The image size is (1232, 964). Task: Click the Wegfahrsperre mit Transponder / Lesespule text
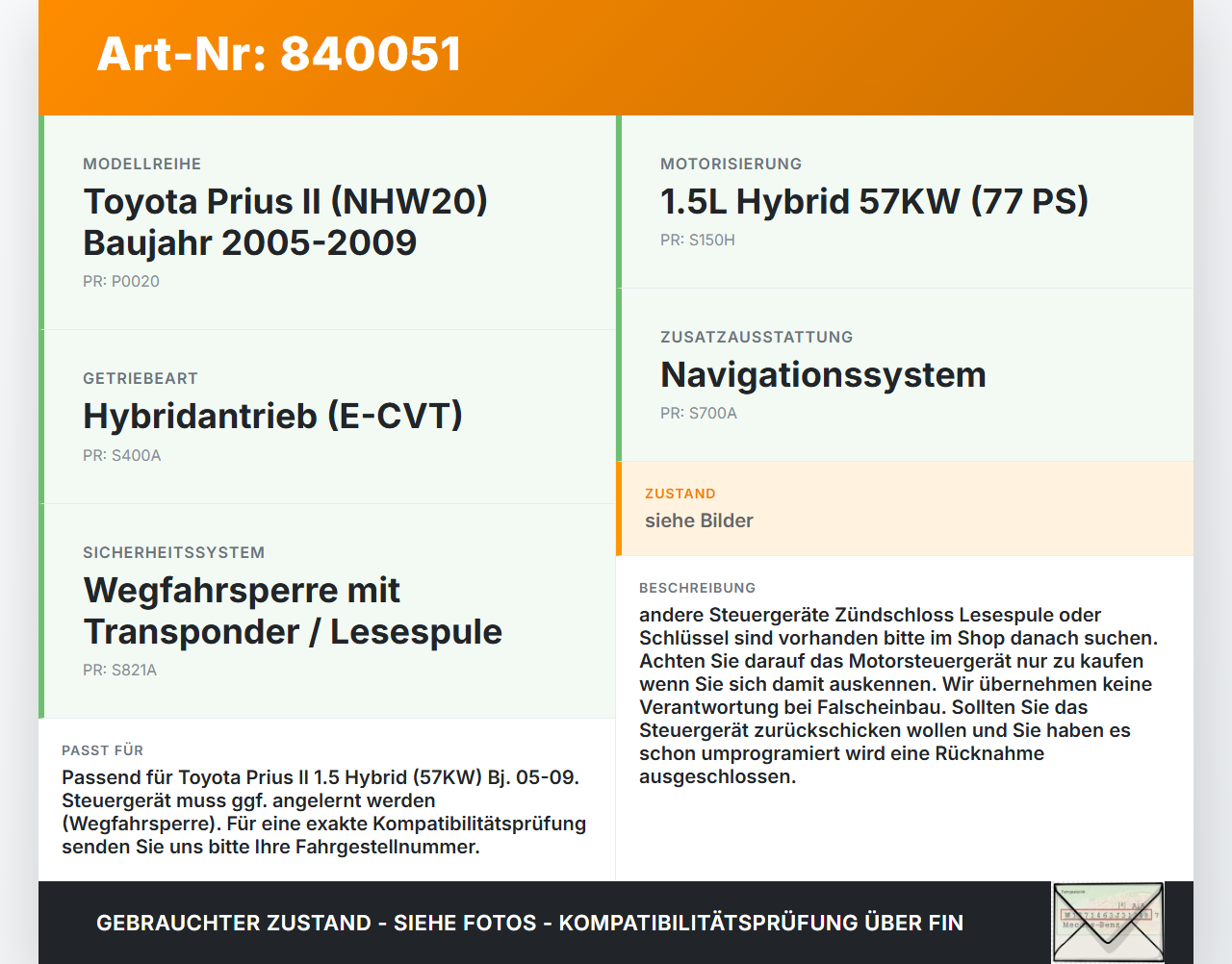coord(293,611)
